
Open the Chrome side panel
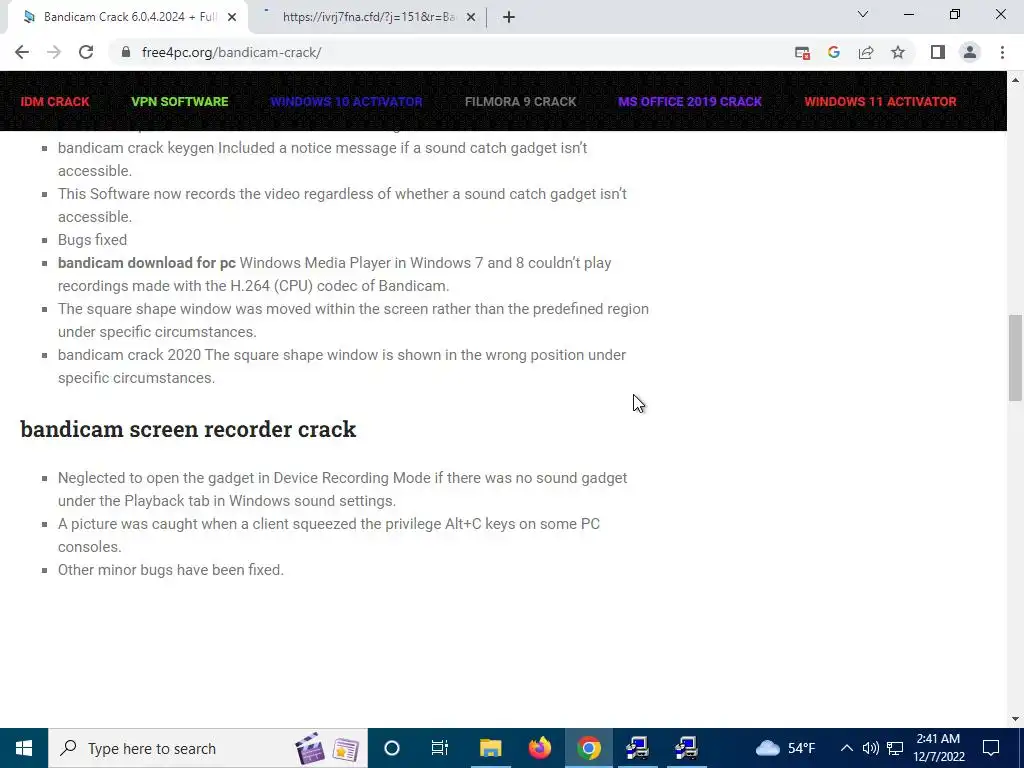point(938,52)
